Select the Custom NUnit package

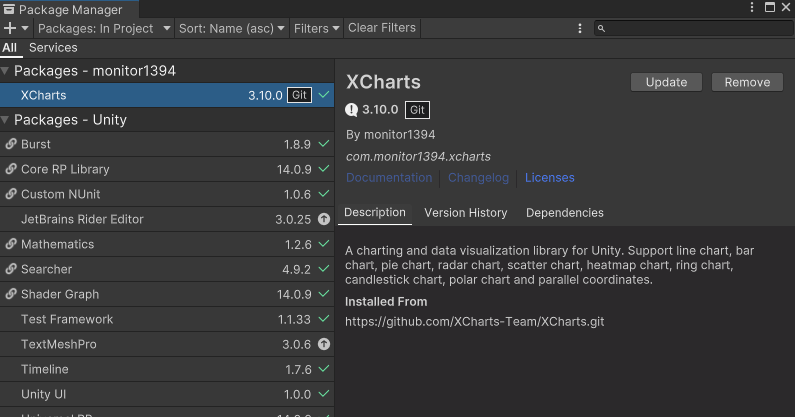coord(167,194)
